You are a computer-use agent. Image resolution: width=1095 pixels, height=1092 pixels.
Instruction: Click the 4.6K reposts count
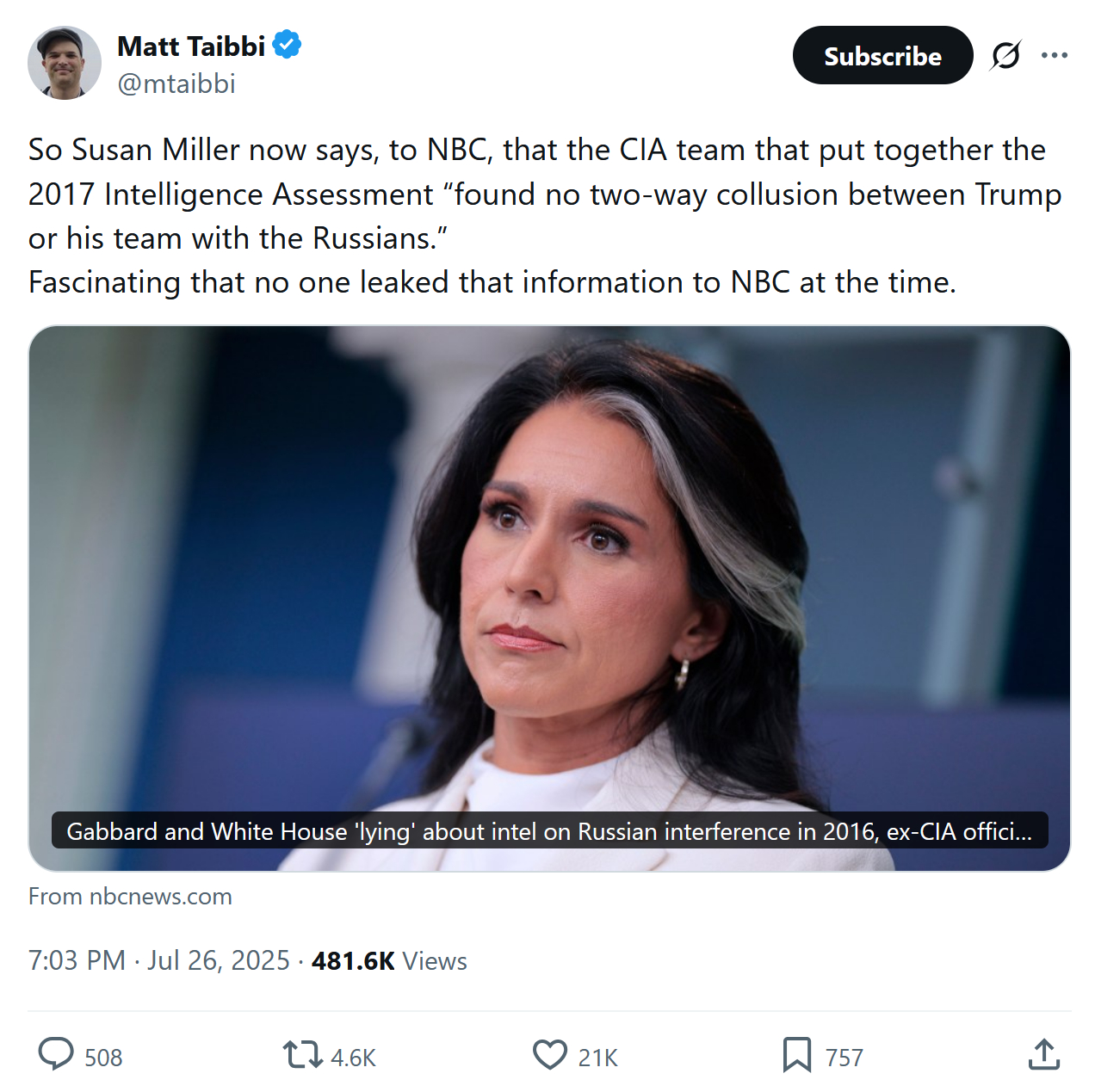pyautogui.click(x=353, y=1058)
